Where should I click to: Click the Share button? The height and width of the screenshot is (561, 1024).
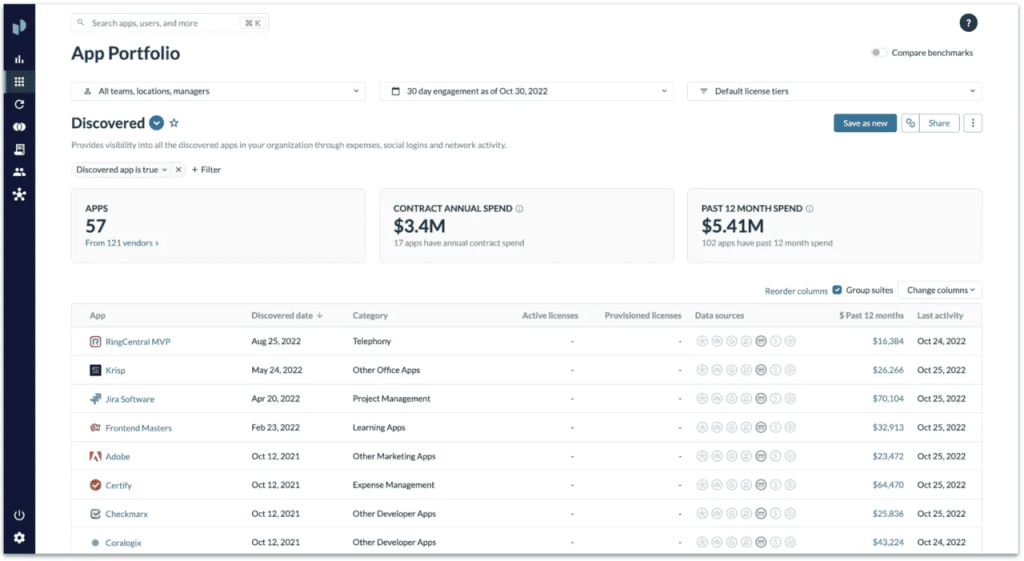(939, 123)
